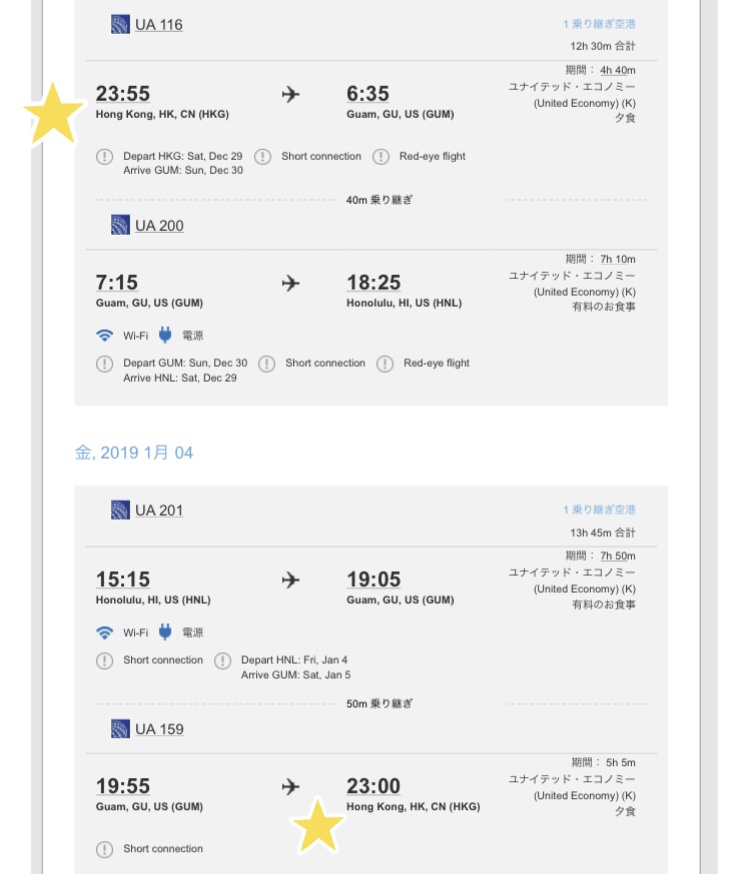744x874 pixels.
Task: Click the alert icon beside Depart HKG notice
Action: 104,157
